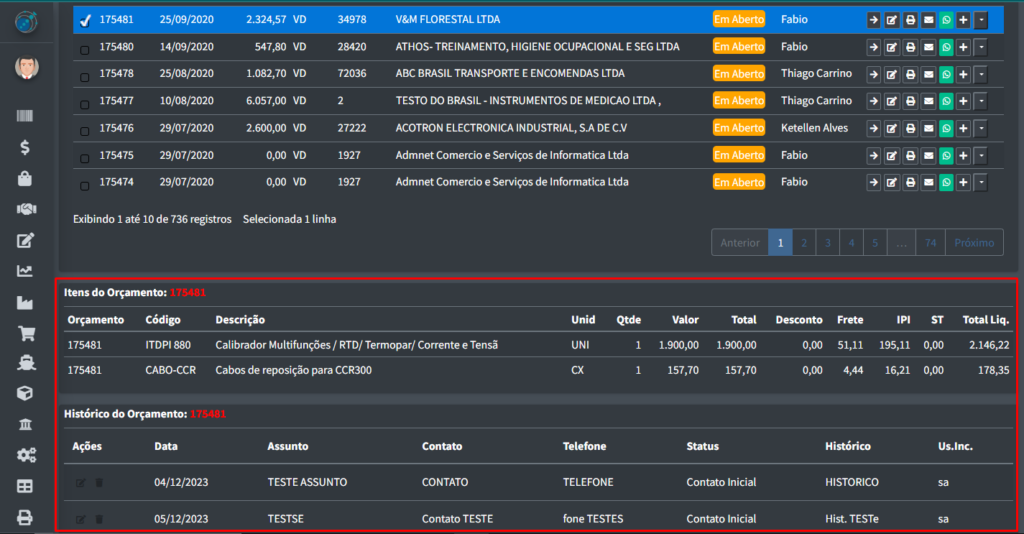Check the checkbox for quote 175478

click(x=84, y=75)
